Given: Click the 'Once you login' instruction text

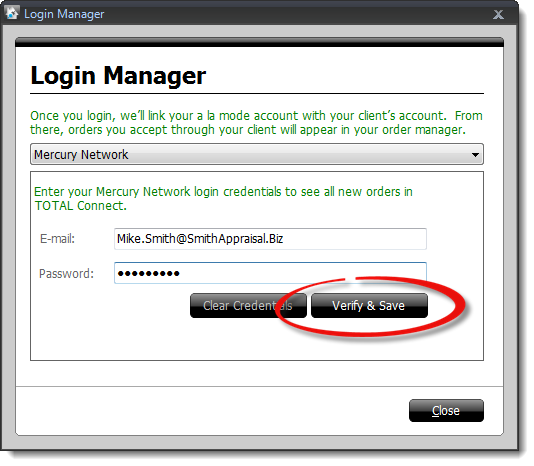Looking at the screenshot, I should click(256, 123).
